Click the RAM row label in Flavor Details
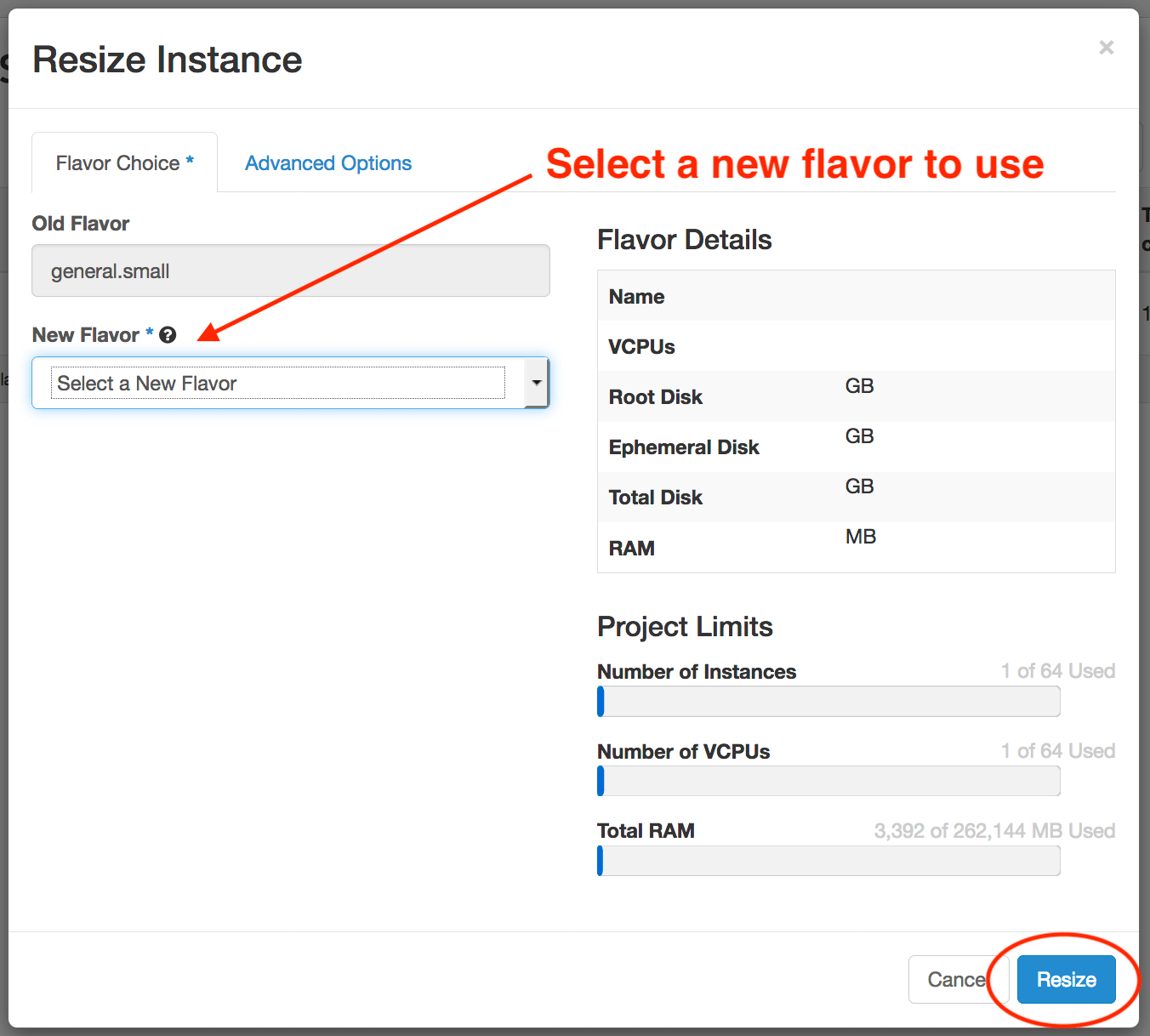 coord(631,549)
